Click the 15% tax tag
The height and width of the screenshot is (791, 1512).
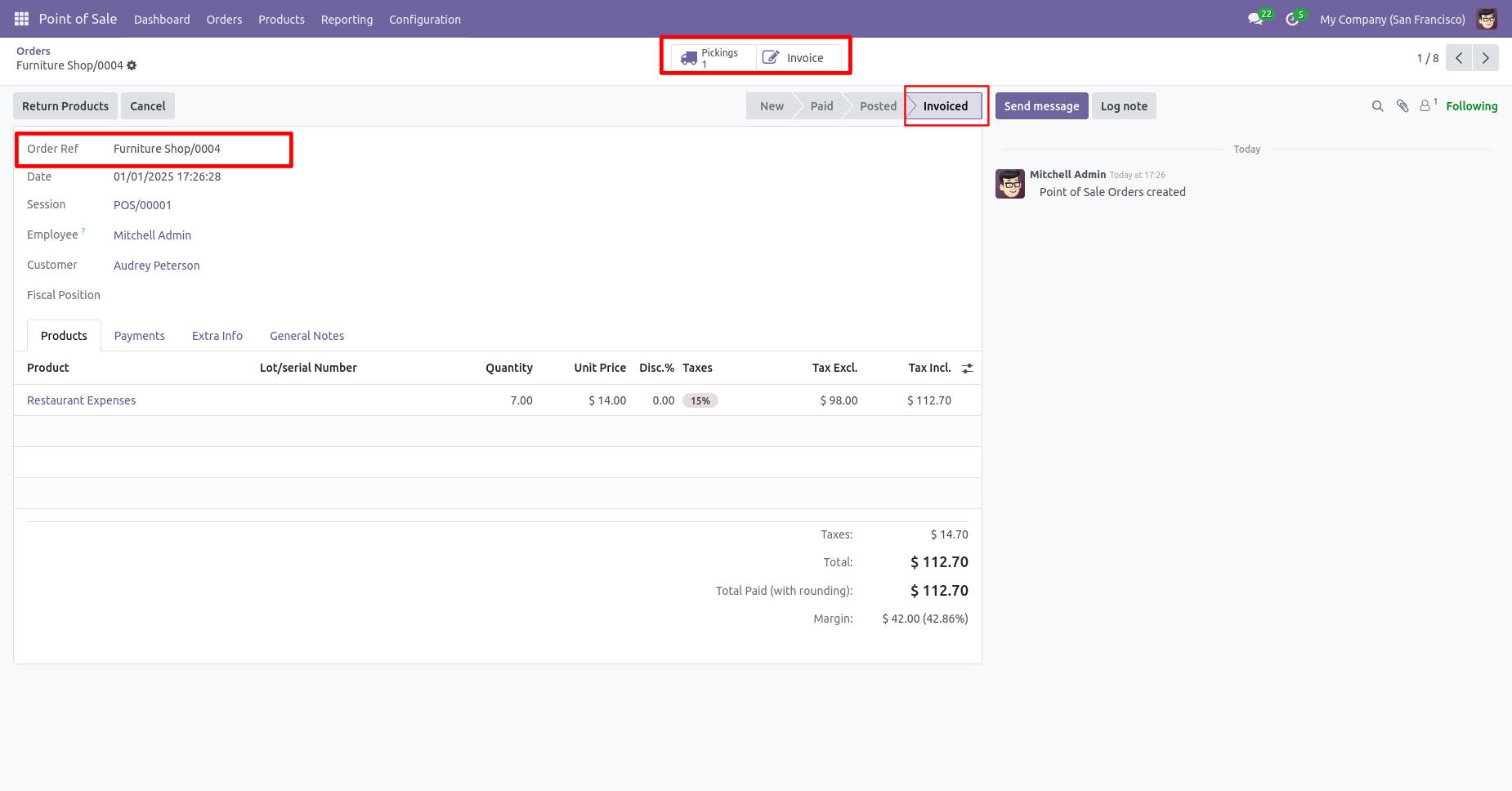click(x=700, y=400)
